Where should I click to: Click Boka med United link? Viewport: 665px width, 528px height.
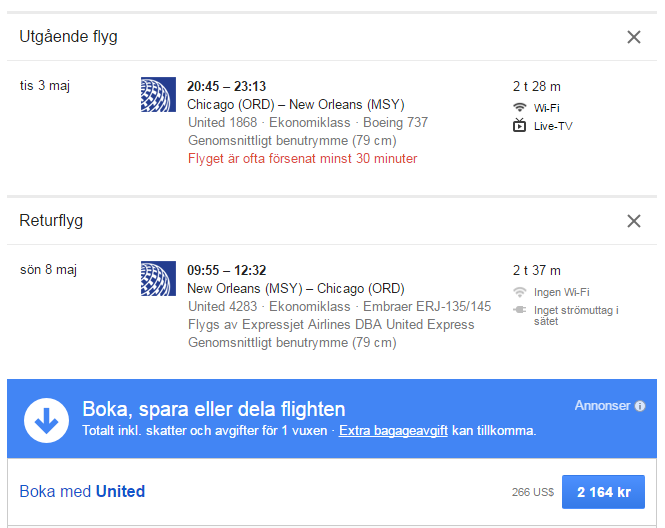(82, 491)
